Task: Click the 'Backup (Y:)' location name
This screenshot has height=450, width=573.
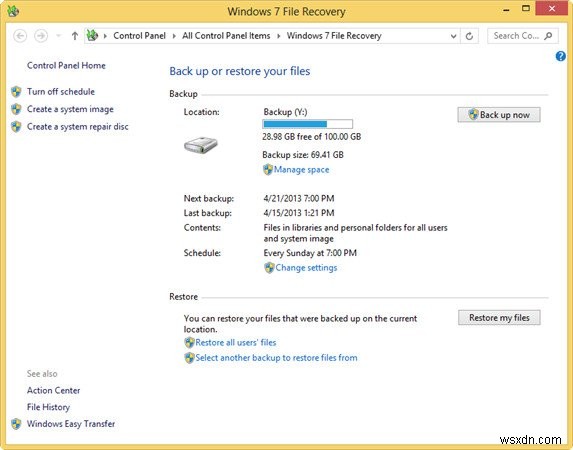Action: [x=285, y=112]
